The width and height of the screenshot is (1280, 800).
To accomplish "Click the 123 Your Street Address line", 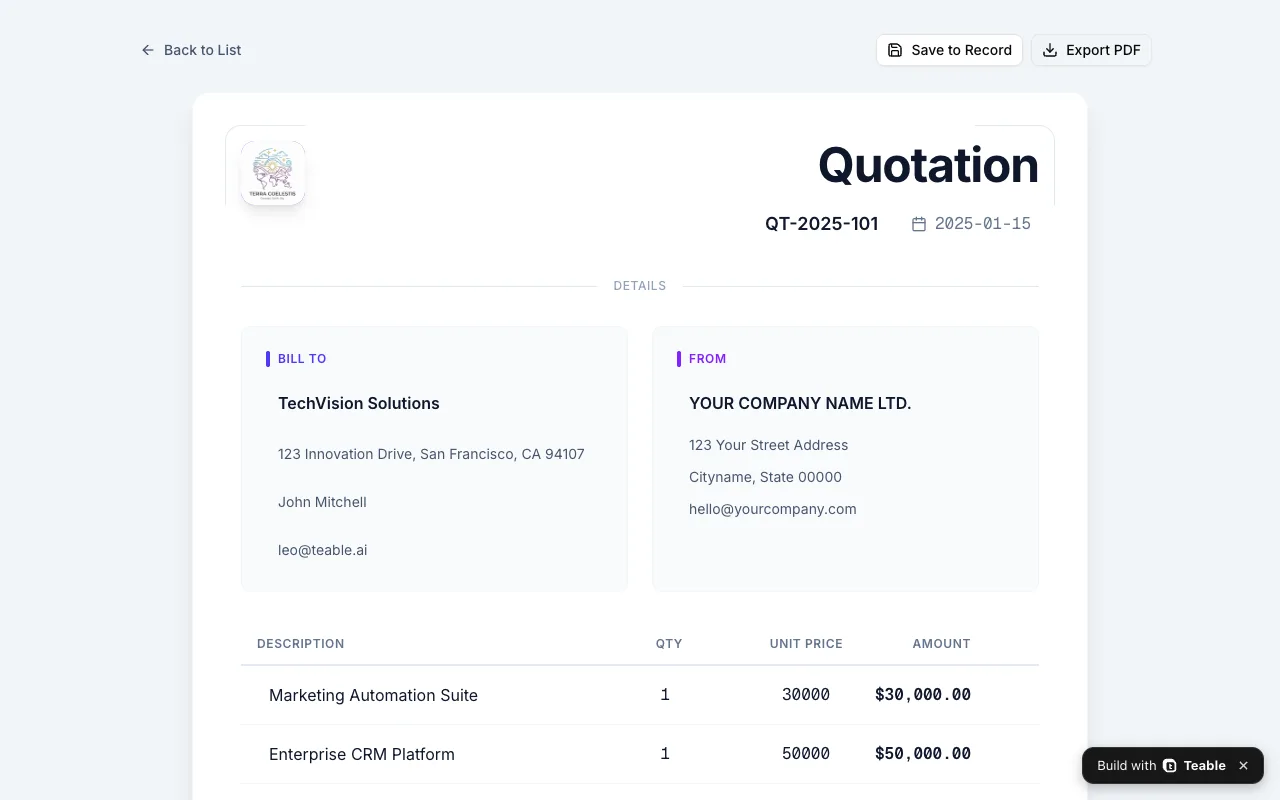I will click(768, 445).
